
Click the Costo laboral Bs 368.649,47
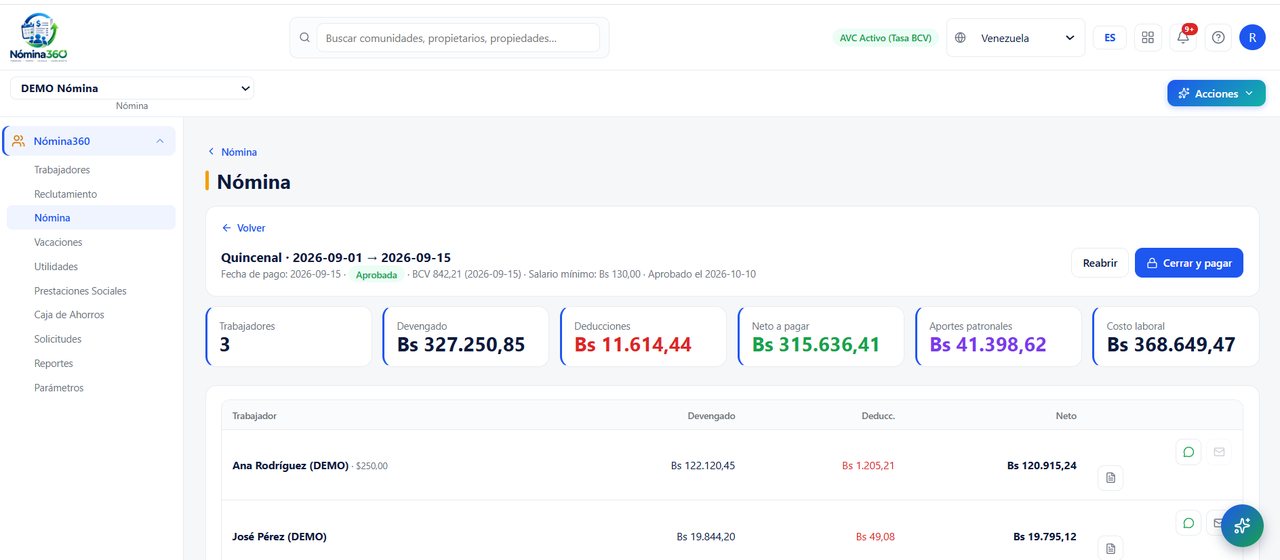pyautogui.click(x=1171, y=345)
